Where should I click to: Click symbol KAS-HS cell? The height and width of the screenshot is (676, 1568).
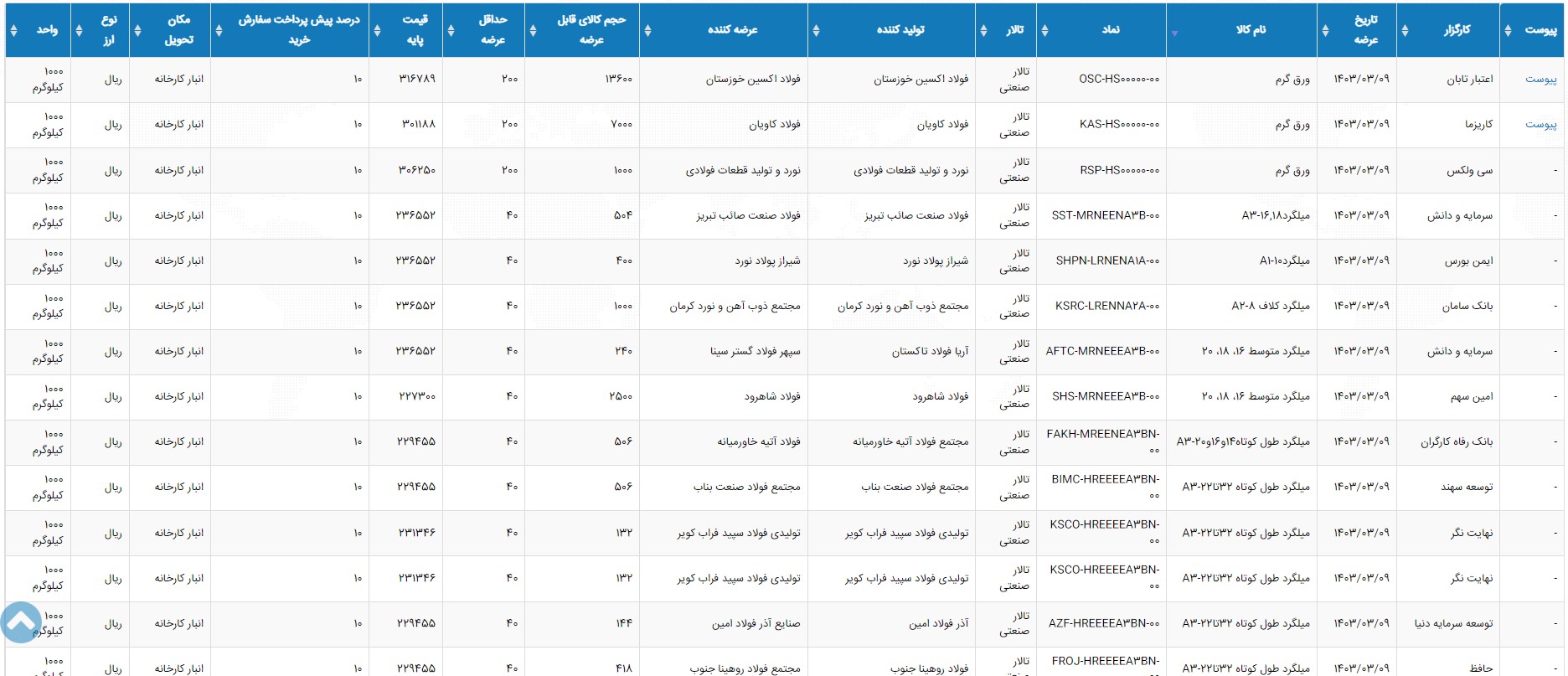pyautogui.click(x=1119, y=124)
